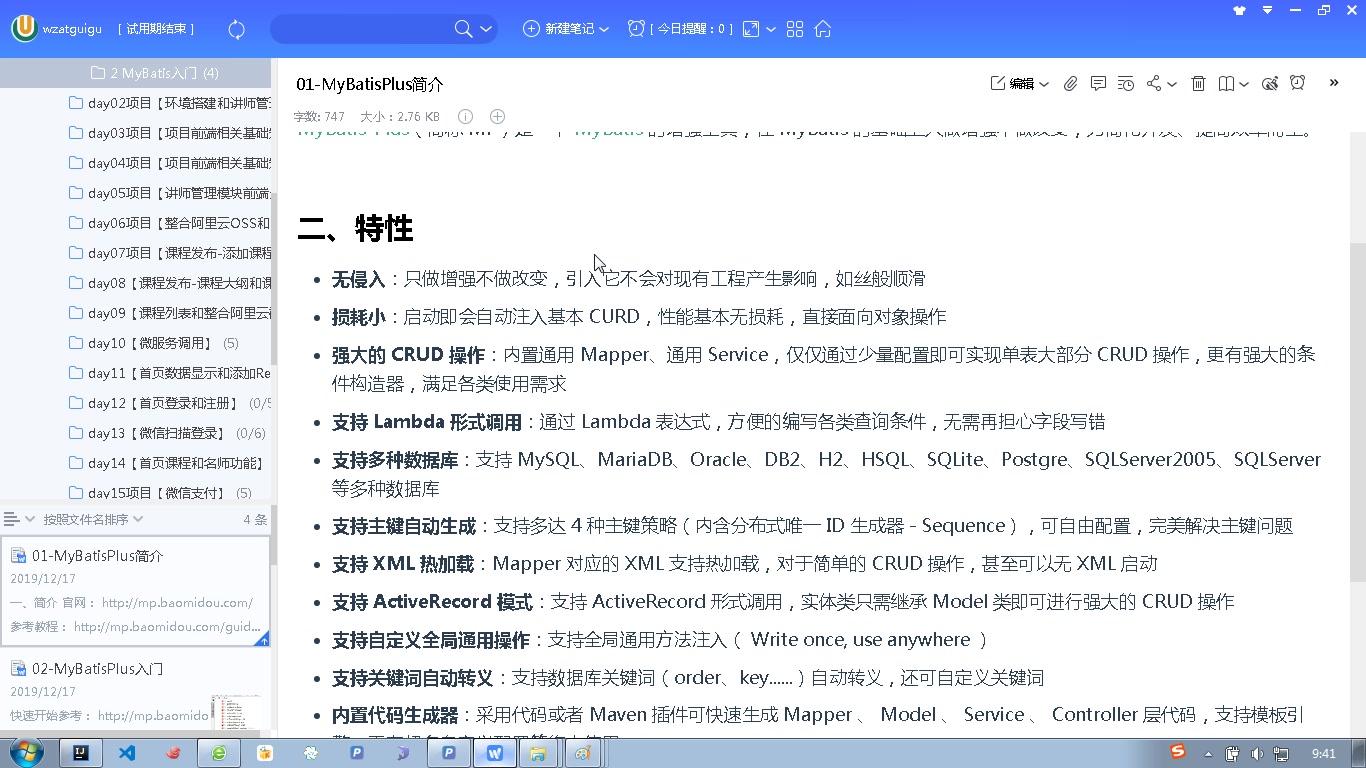Click thumbnail of 02-MyBatisPlus入门 note
1366x768 pixels.
point(237,711)
